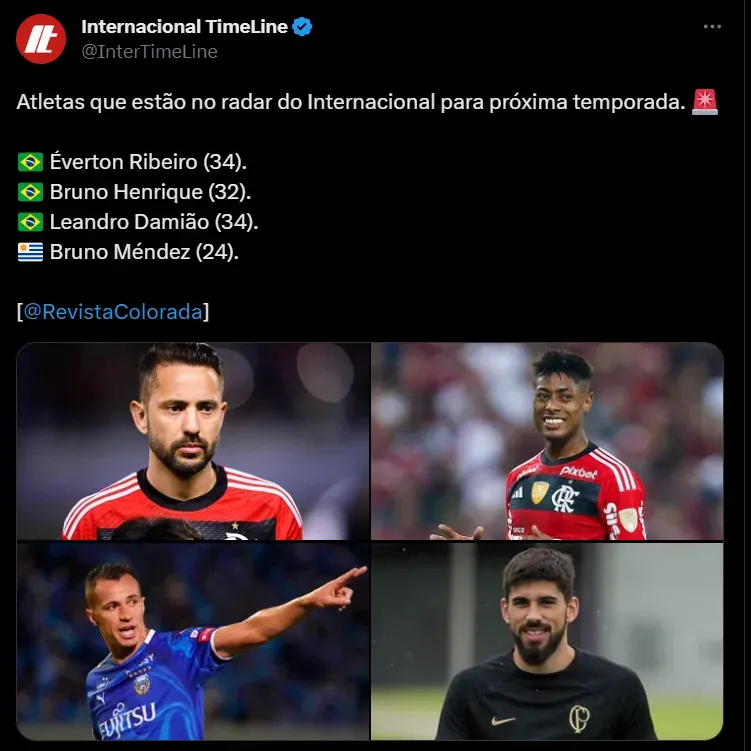Open the @InterTimeLine handle link

(149, 52)
